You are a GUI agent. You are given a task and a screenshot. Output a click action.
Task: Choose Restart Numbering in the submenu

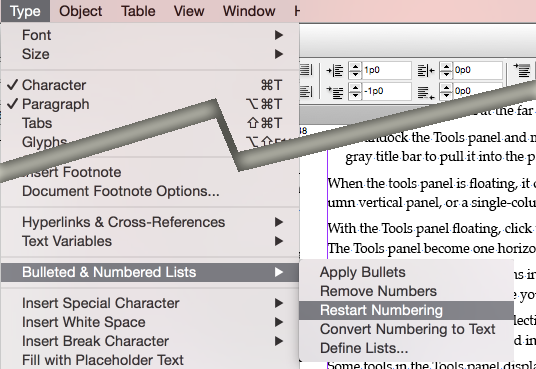[406, 310]
